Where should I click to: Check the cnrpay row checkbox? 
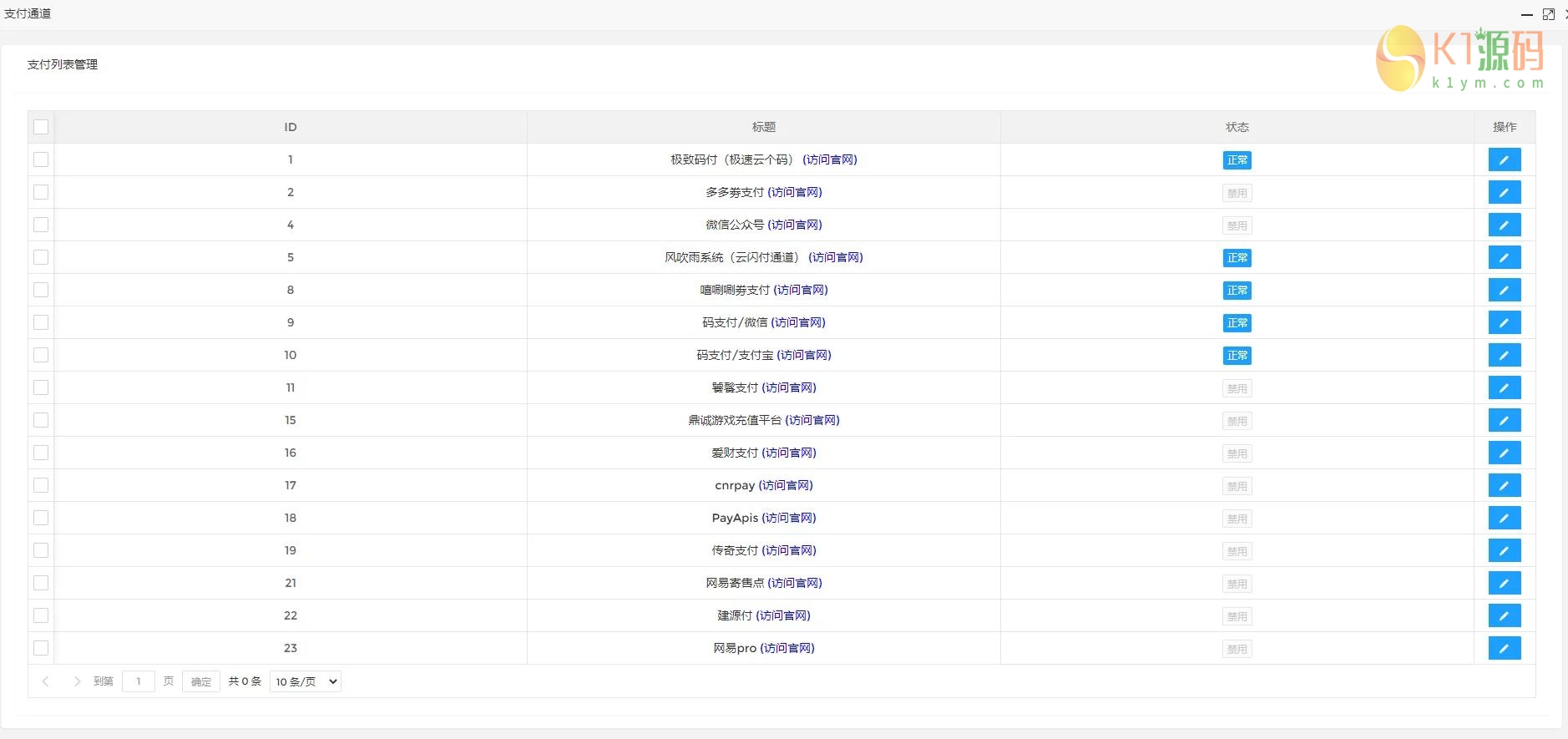[41, 485]
